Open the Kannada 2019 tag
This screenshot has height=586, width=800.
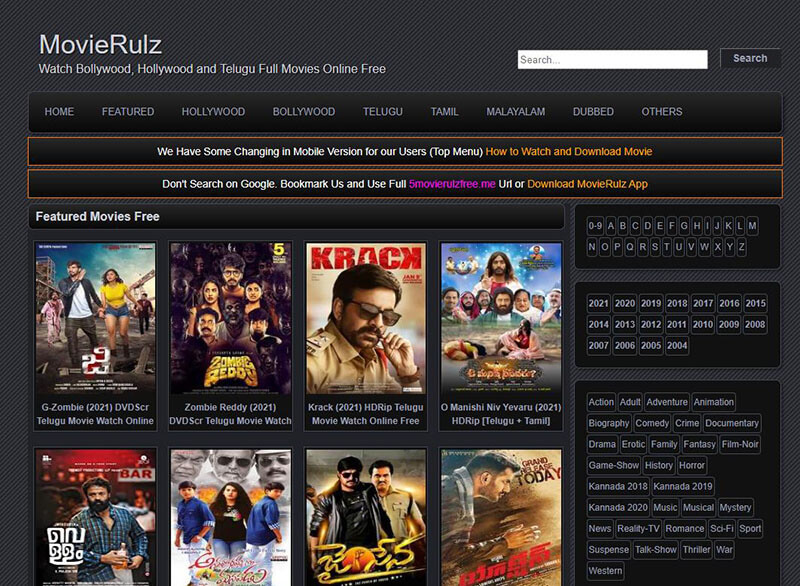pyautogui.click(x=683, y=487)
